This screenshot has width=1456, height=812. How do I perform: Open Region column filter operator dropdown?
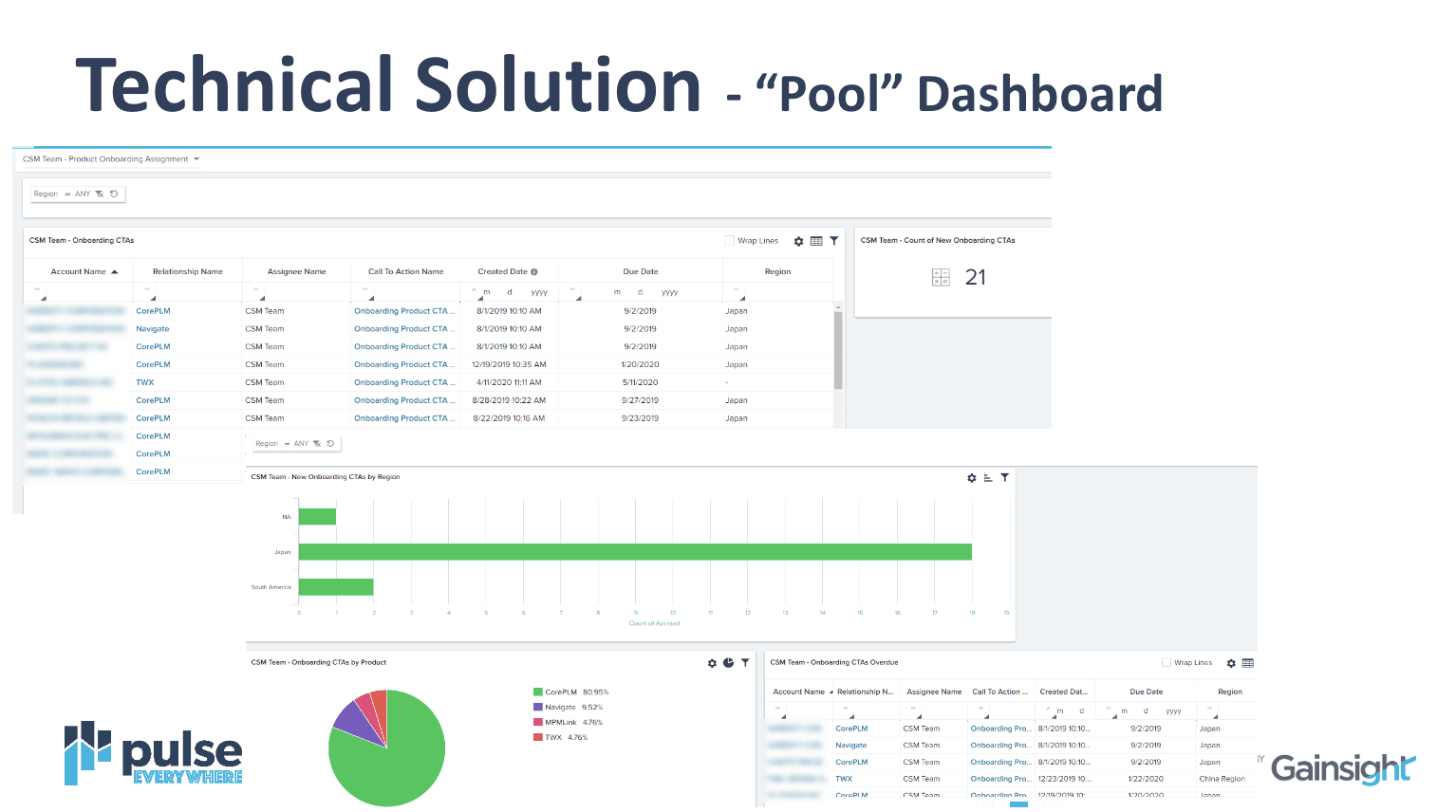737,292
